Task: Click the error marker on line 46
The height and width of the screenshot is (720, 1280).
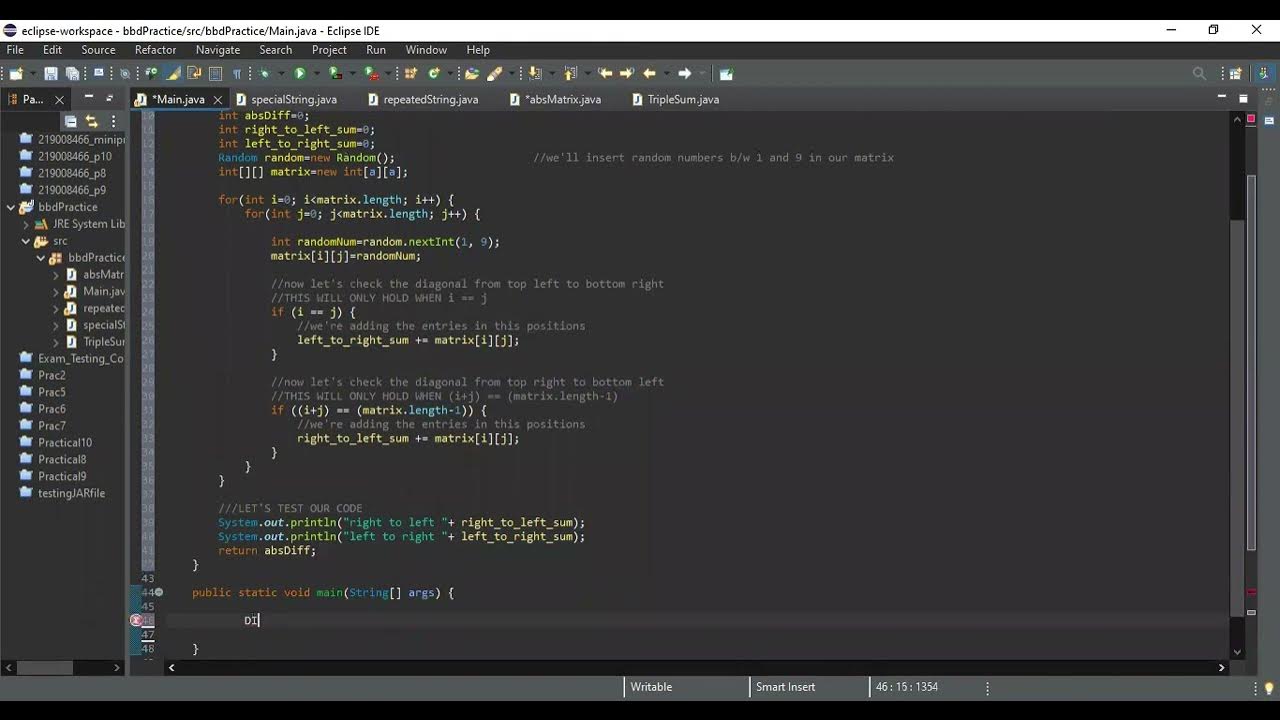Action: pyautogui.click(x=137, y=620)
